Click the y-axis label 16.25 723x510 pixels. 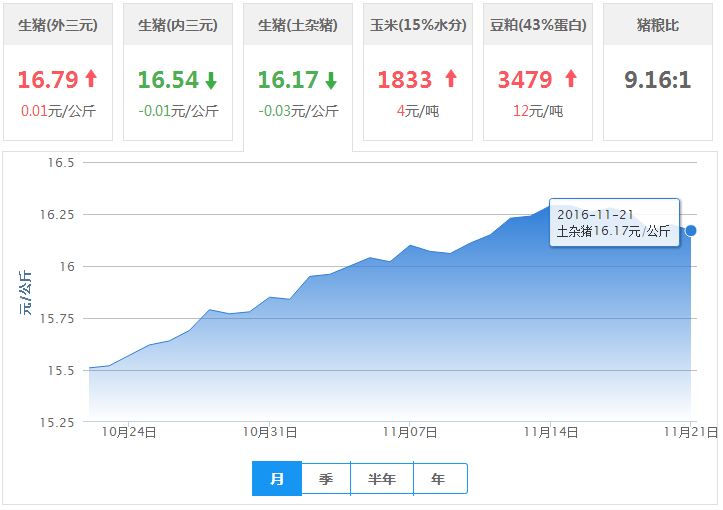coord(57,214)
